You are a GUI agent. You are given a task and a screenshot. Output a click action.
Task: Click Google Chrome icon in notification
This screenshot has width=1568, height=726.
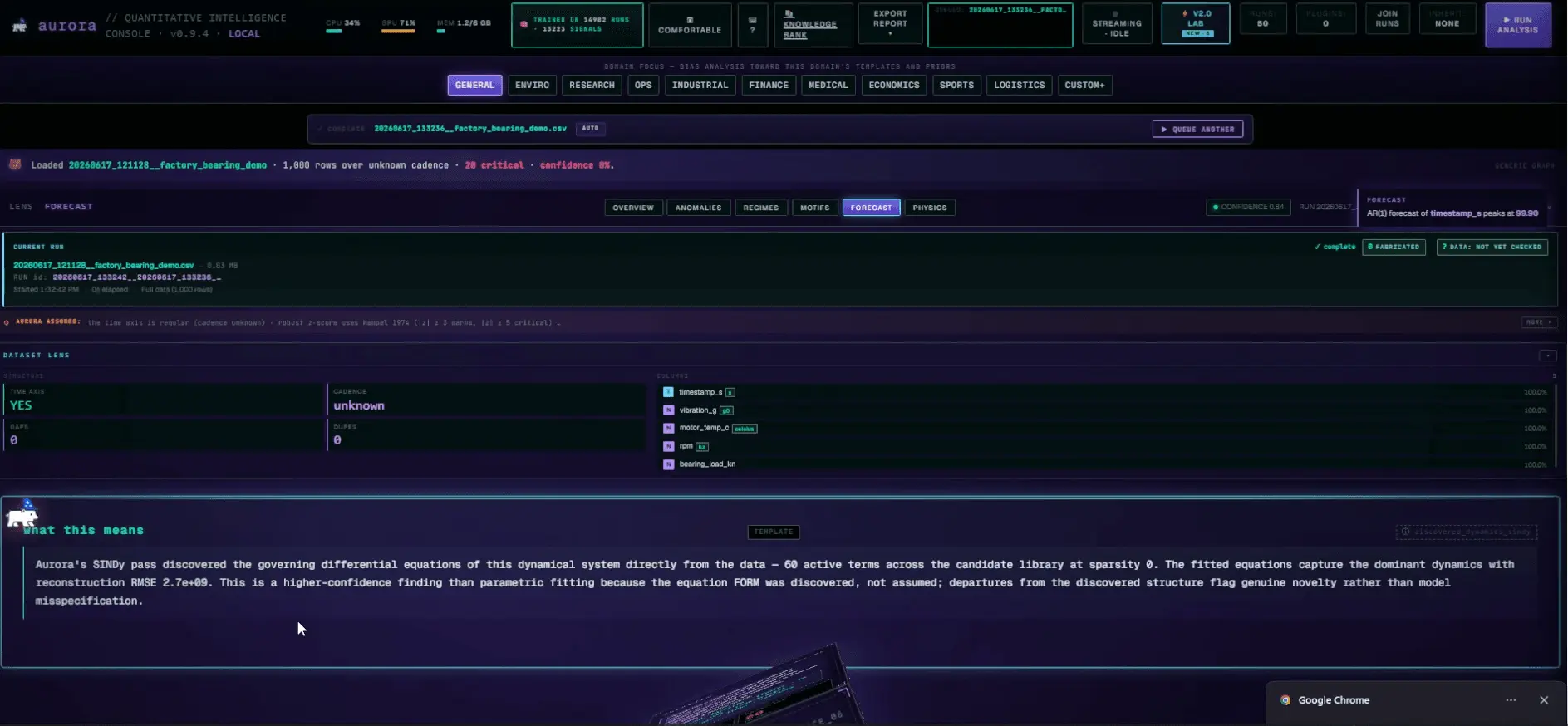pyautogui.click(x=1285, y=700)
